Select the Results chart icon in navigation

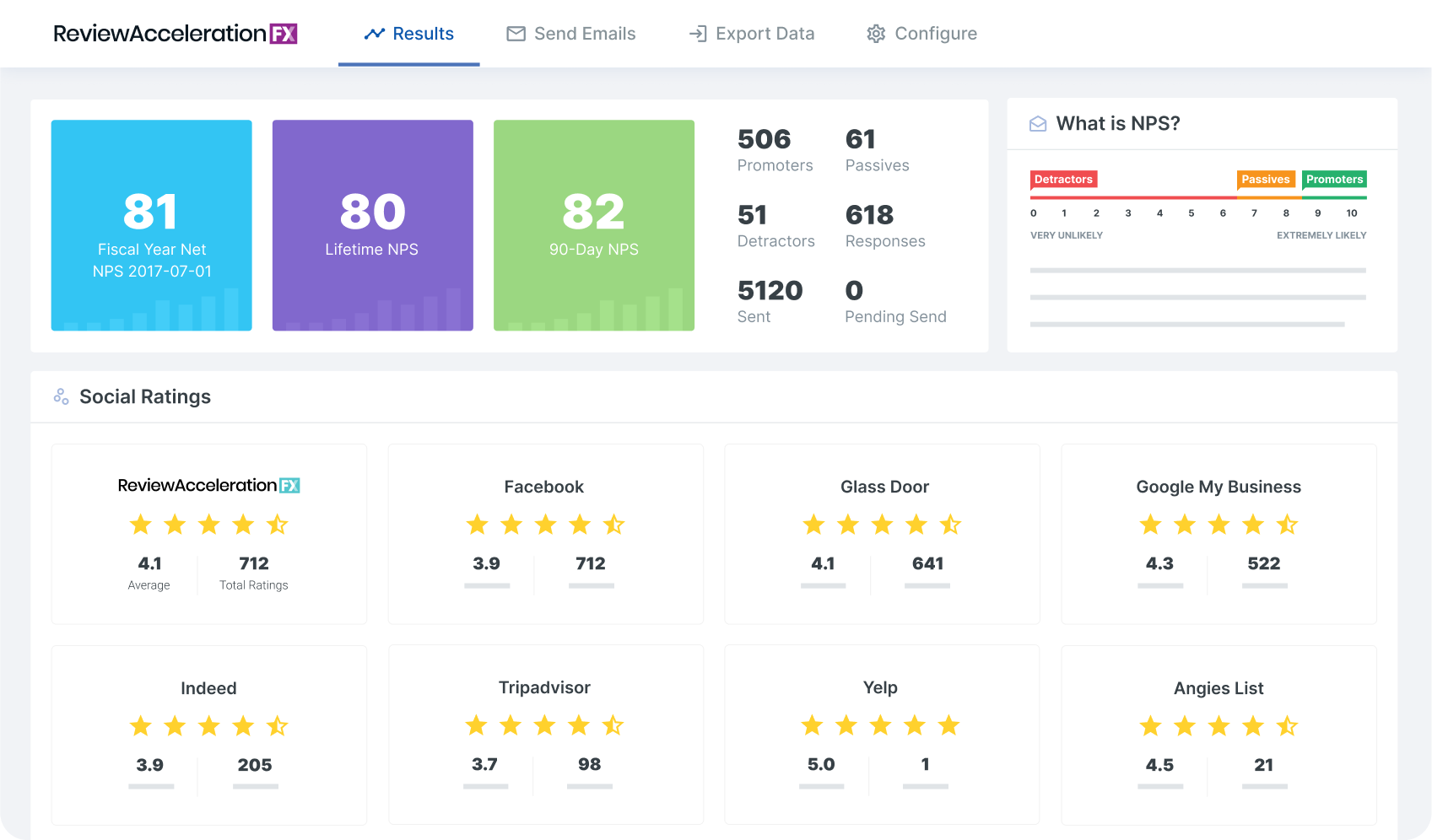point(374,33)
